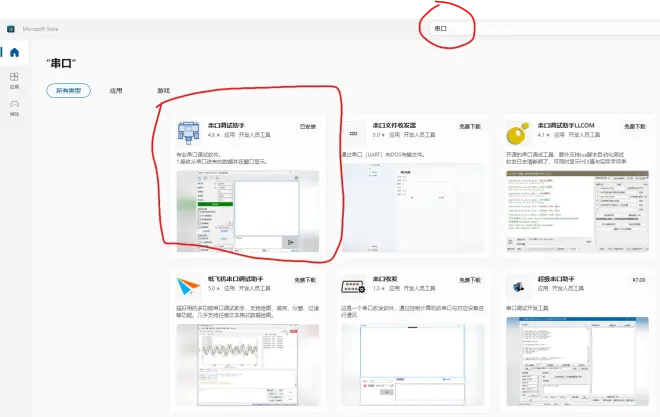Click the 串口收发 serial port icon

353,287
